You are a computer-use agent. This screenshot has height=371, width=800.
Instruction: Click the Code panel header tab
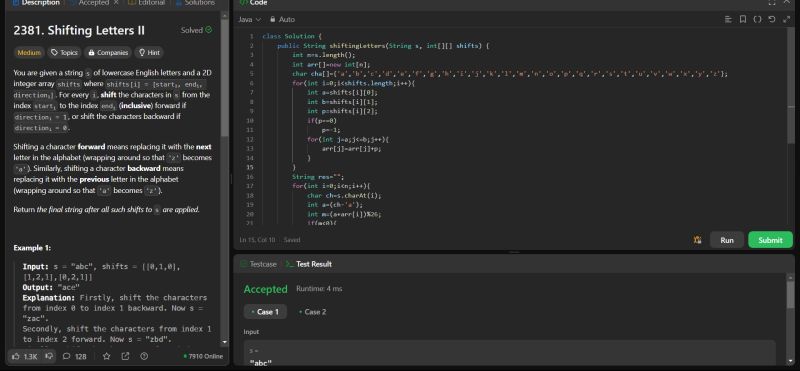254,3
